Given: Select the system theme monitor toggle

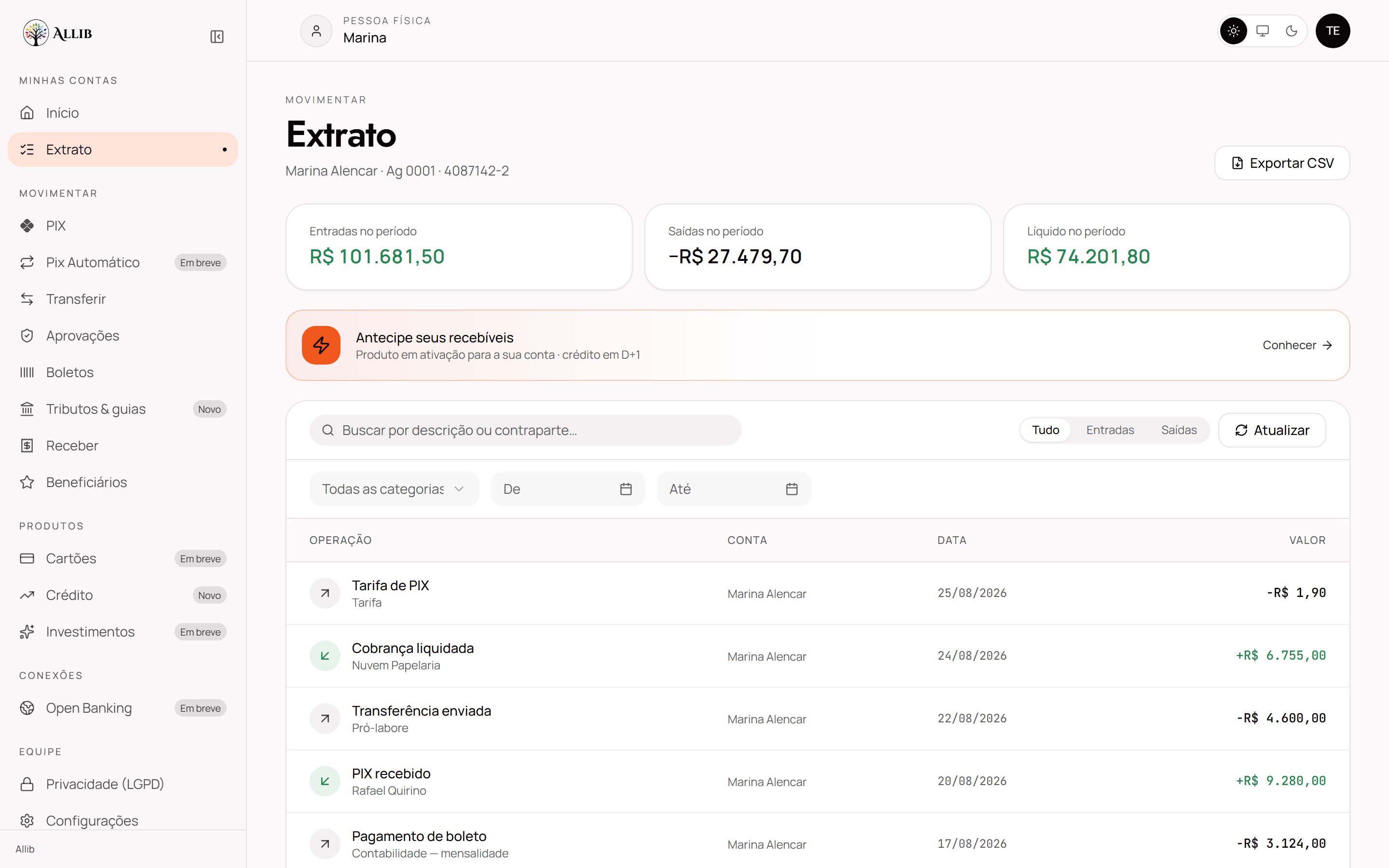Looking at the screenshot, I should [1262, 31].
